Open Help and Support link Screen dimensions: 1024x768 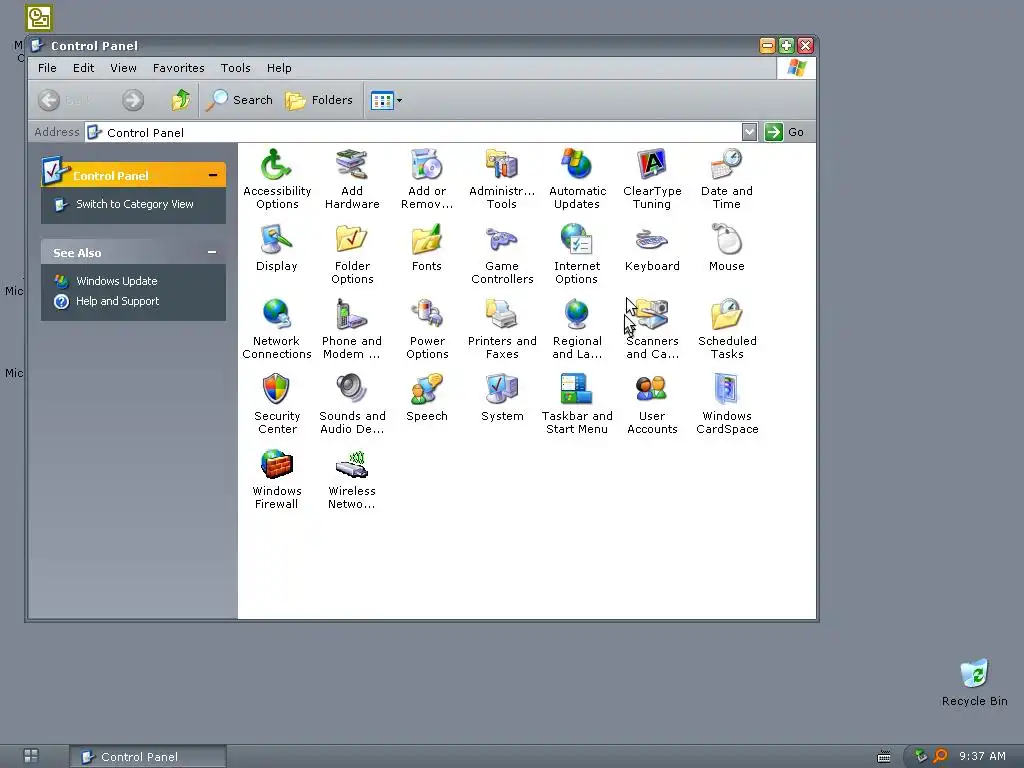[x=118, y=301]
